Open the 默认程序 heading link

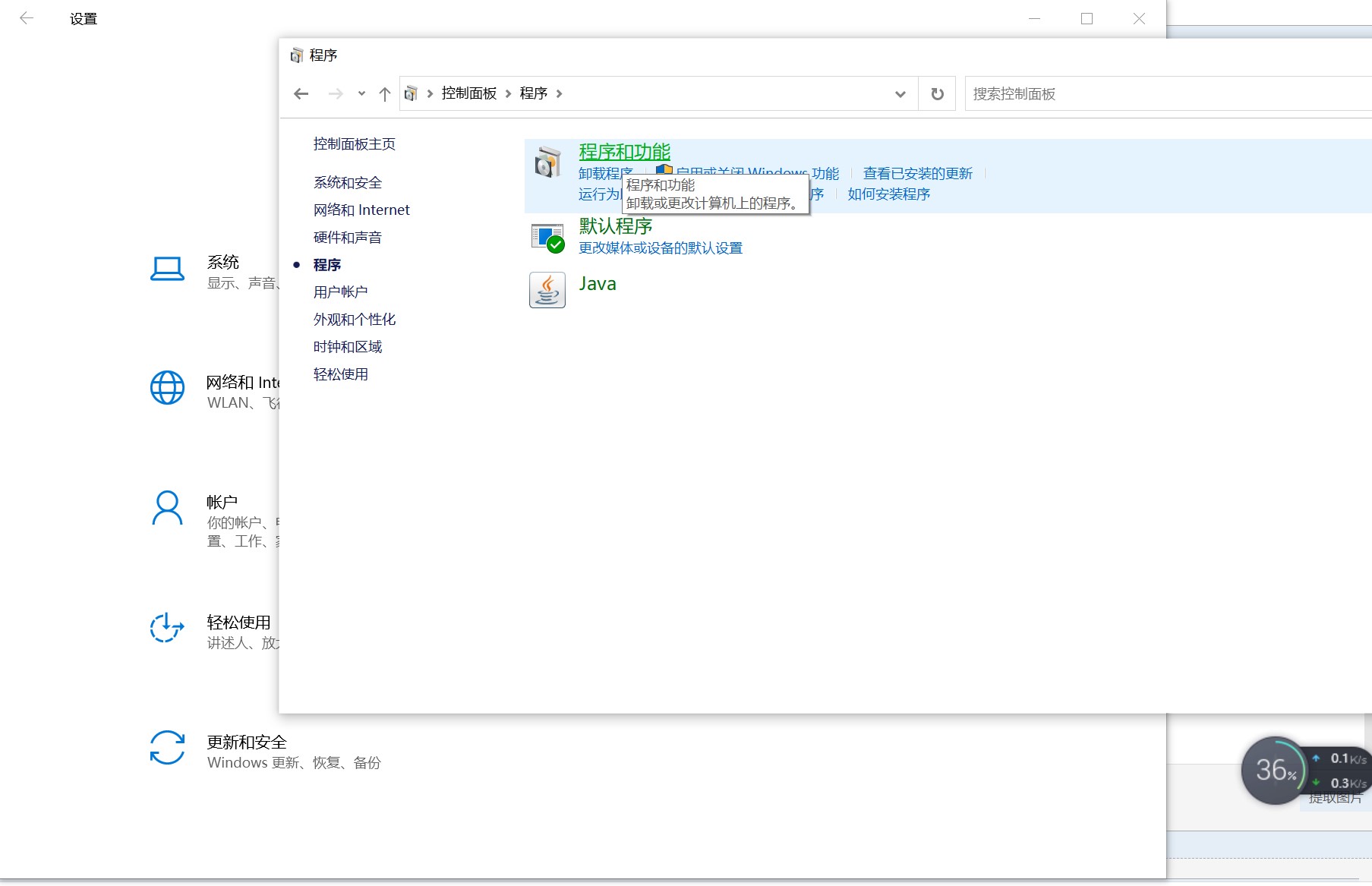pyautogui.click(x=616, y=226)
